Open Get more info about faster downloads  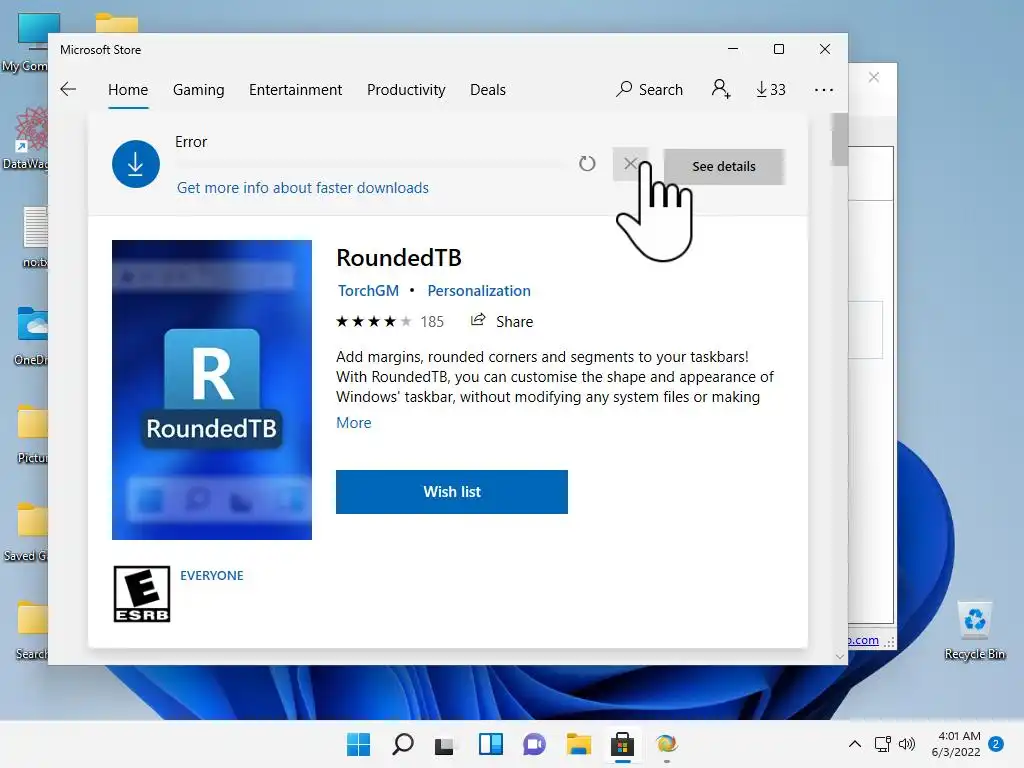coord(303,188)
